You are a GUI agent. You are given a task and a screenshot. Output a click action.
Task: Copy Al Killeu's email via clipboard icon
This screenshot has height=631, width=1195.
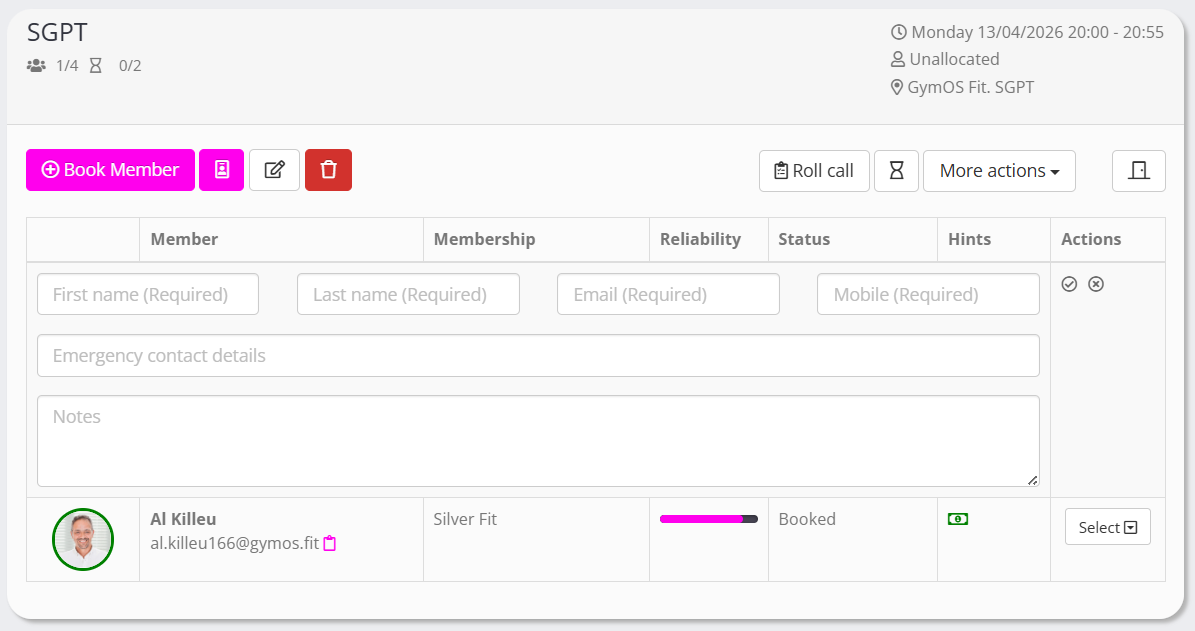point(330,544)
